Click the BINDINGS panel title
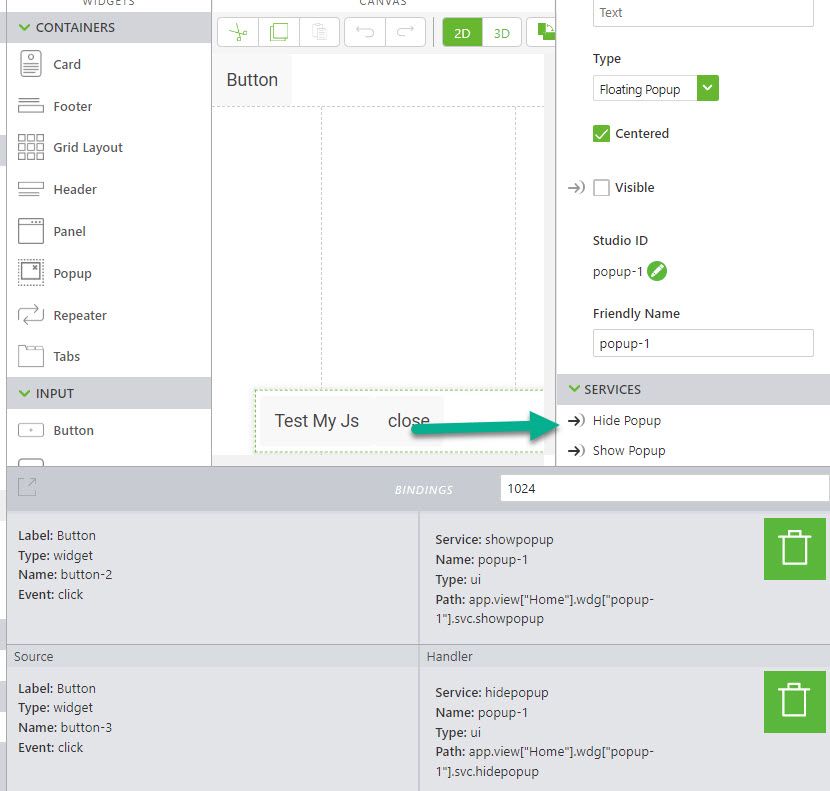The height and width of the screenshot is (791, 830). coord(423,490)
